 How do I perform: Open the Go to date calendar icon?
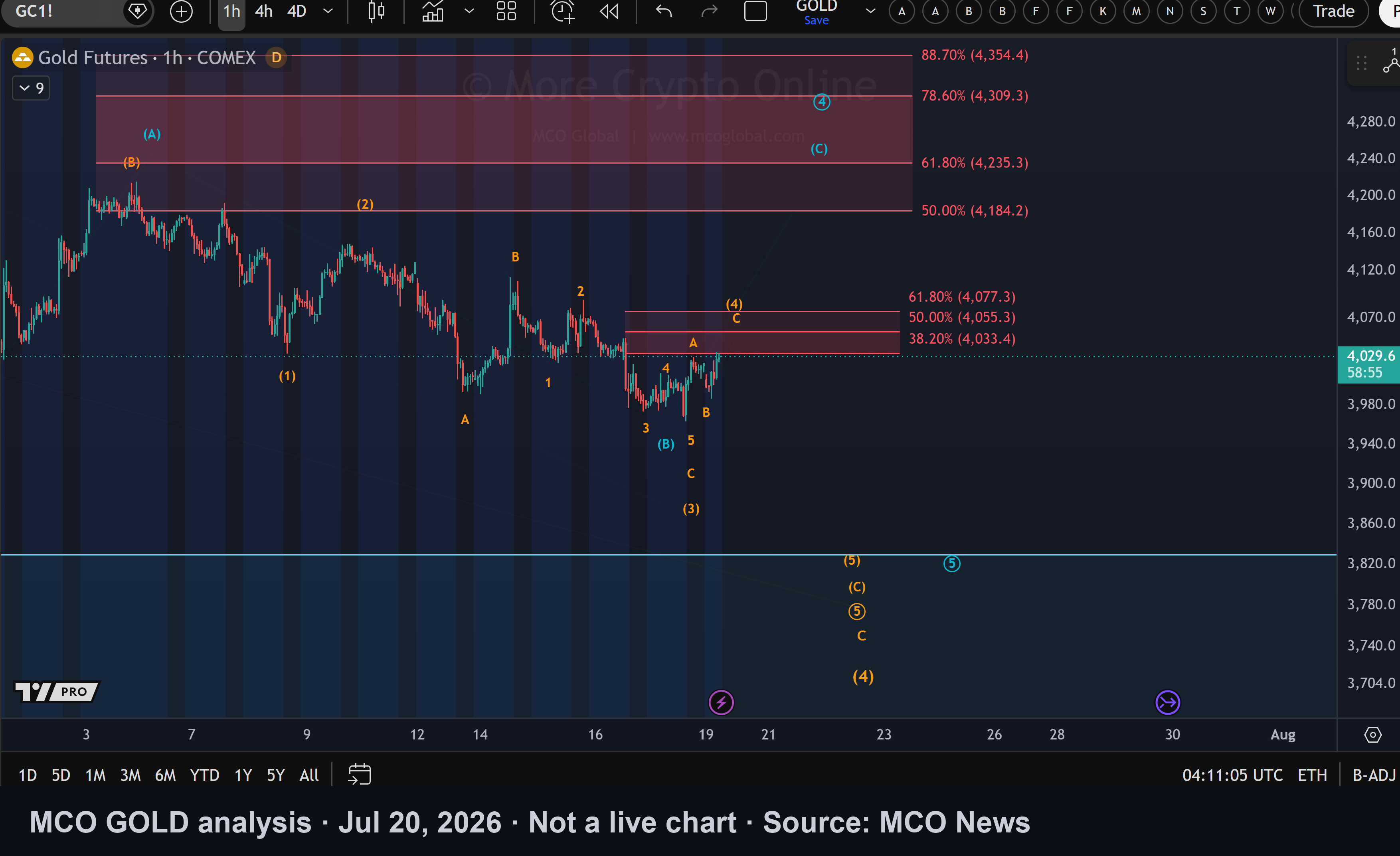point(359,774)
